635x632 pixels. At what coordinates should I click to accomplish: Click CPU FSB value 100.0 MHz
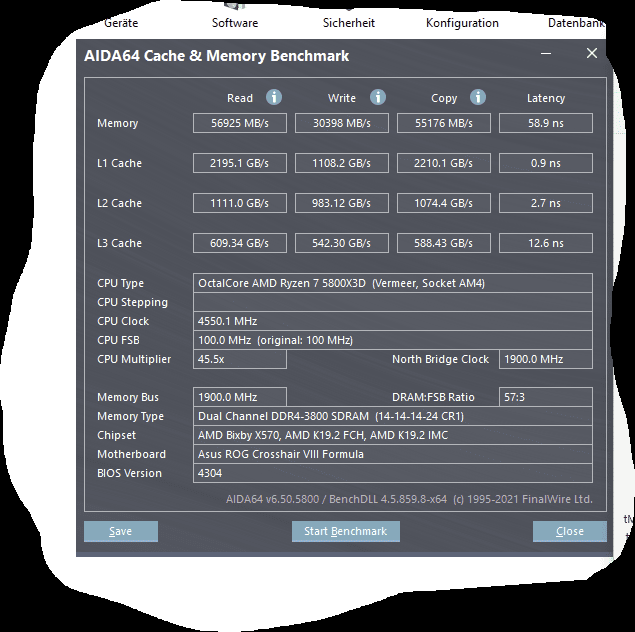coord(393,340)
